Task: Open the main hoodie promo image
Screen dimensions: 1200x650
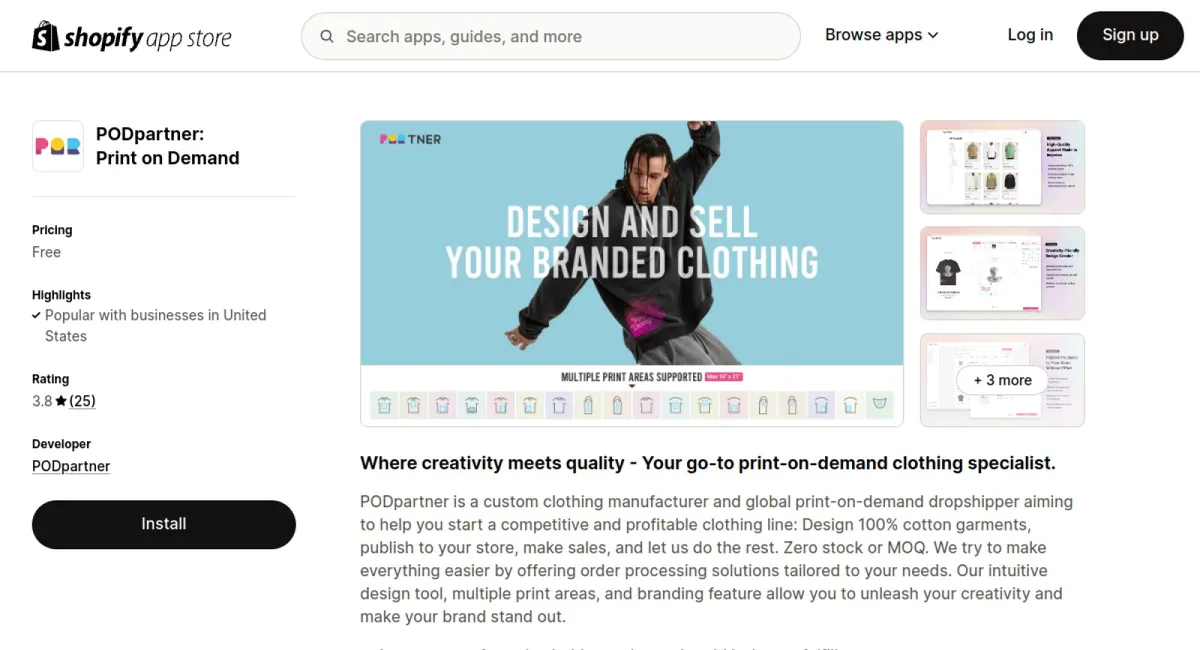Action: click(632, 273)
